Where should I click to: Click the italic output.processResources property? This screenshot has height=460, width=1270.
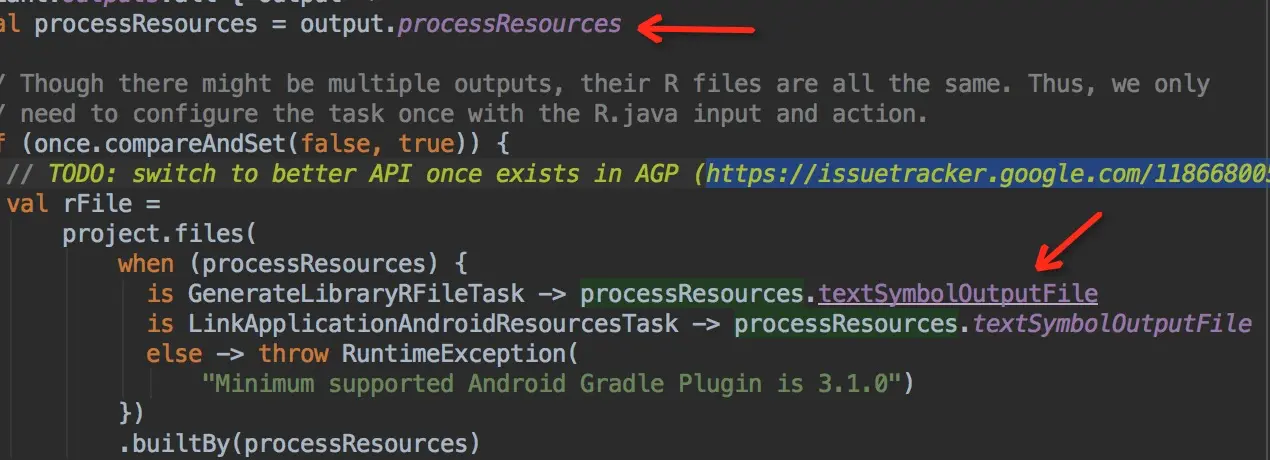point(509,24)
